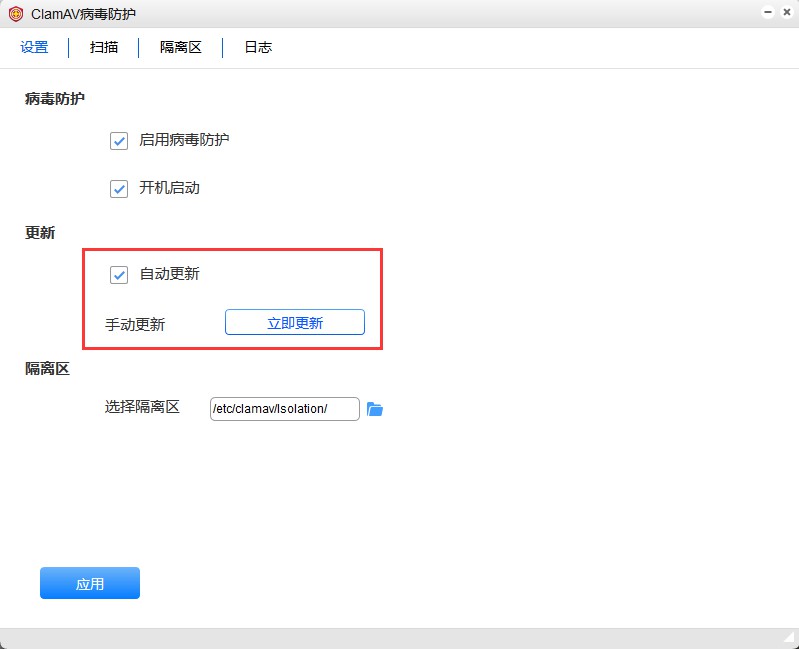The width and height of the screenshot is (799, 649).
Task: Click the 病毒防护 section heading
Action: click(55, 99)
